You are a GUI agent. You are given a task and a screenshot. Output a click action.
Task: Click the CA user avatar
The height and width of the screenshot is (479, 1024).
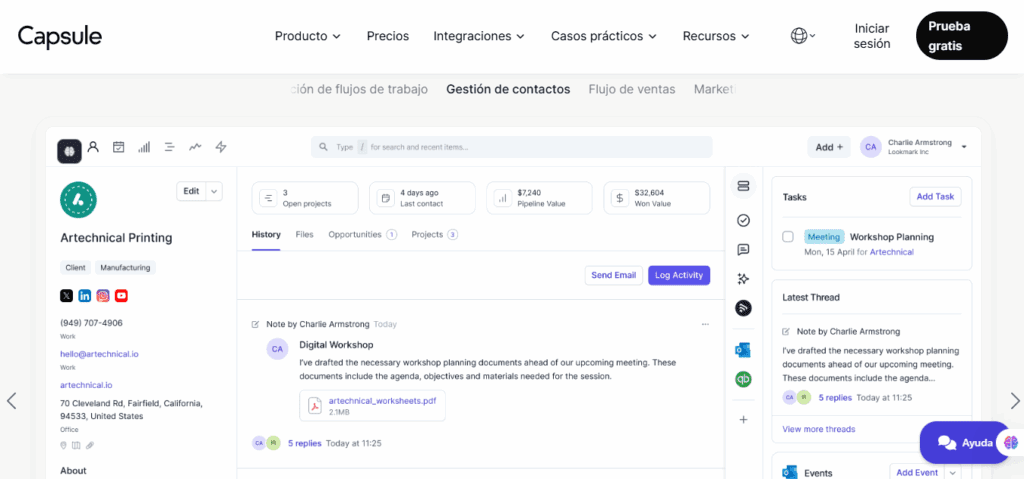pos(871,147)
